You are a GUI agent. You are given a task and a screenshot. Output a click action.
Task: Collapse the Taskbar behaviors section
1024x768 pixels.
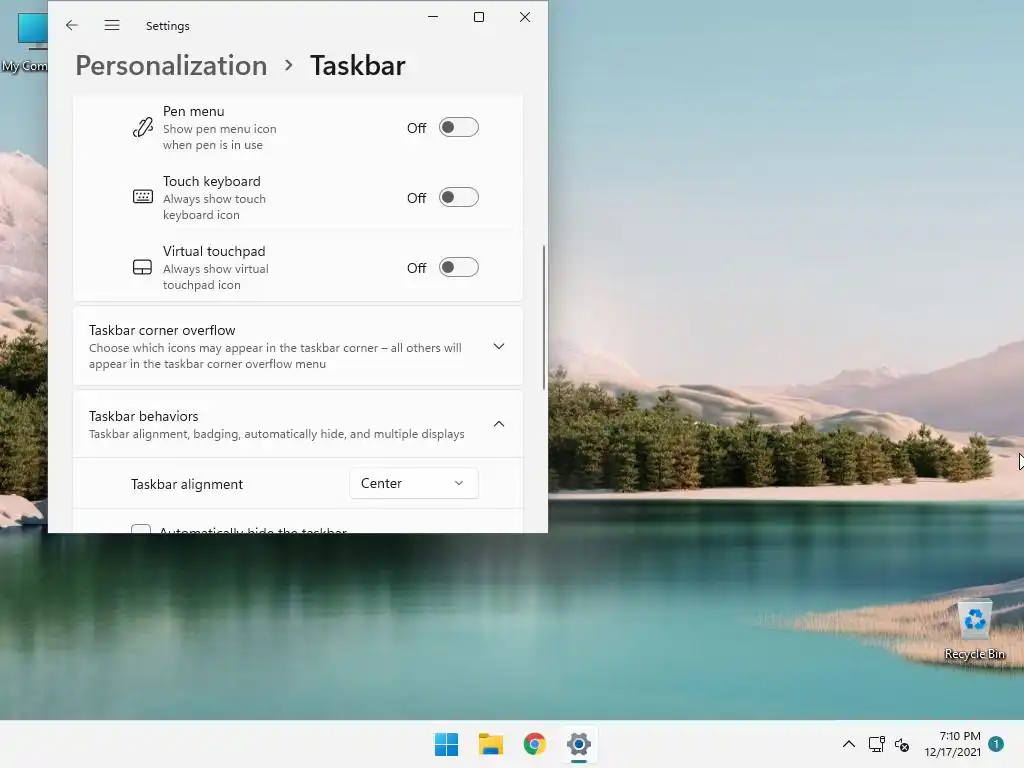pyautogui.click(x=298, y=424)
